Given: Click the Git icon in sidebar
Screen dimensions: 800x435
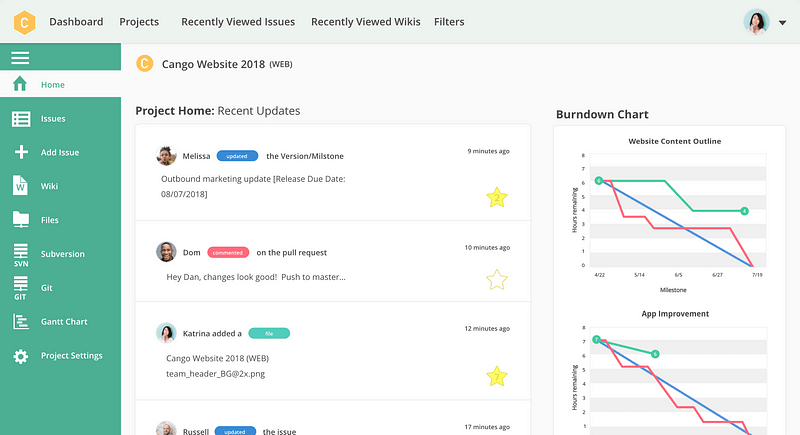Looking at the screenshot, I should click(x=20, y=288).
